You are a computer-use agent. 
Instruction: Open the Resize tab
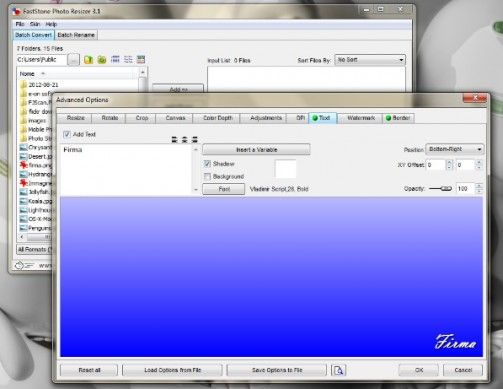[x=75, y=118]
